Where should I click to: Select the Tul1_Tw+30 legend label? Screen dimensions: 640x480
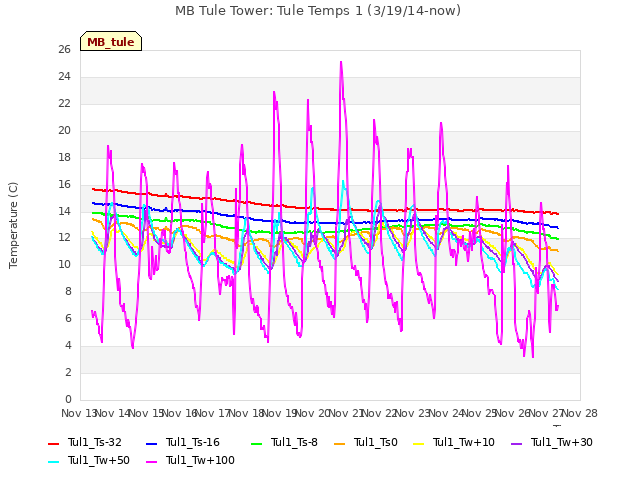(562, 442)
